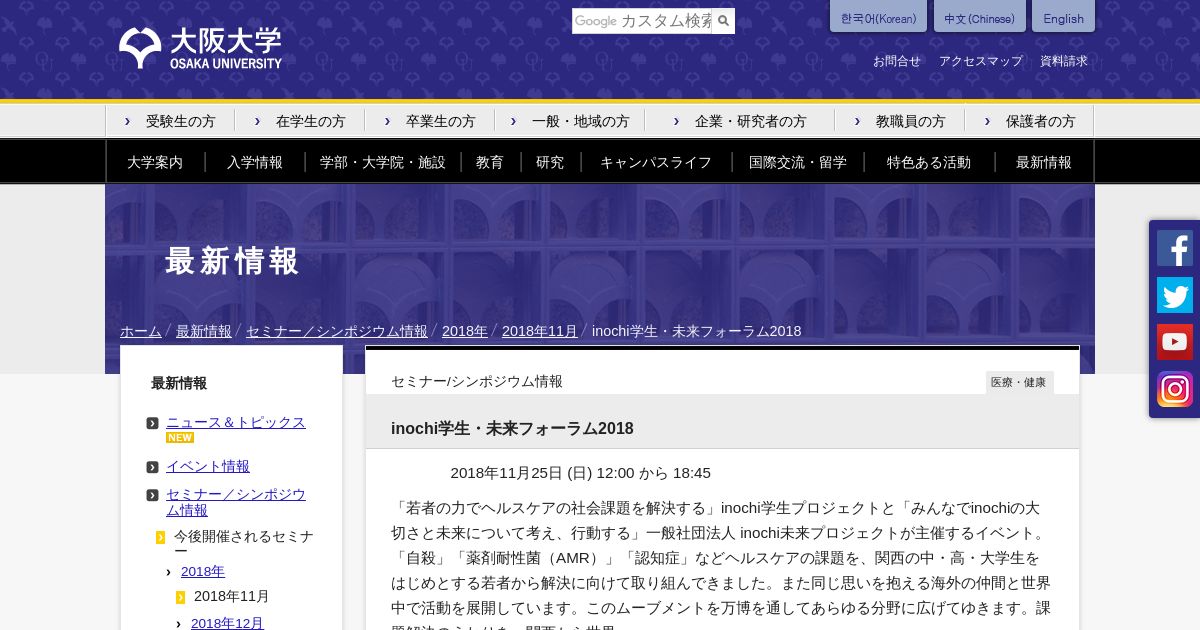
Task: Open the 教育 menu
Action: pos(490,162)
